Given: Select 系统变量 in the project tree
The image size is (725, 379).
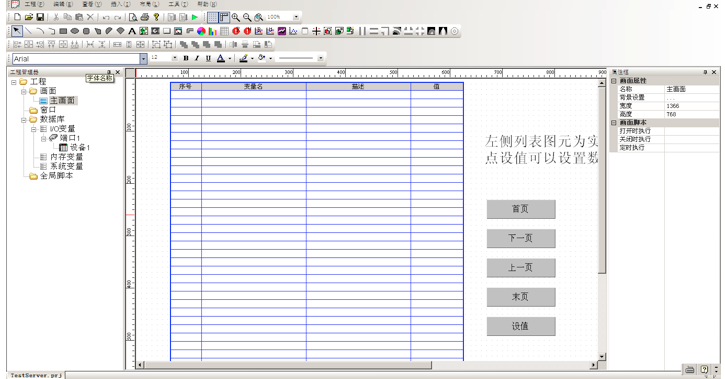Looking at the screenshot, I should click(67, 166).
